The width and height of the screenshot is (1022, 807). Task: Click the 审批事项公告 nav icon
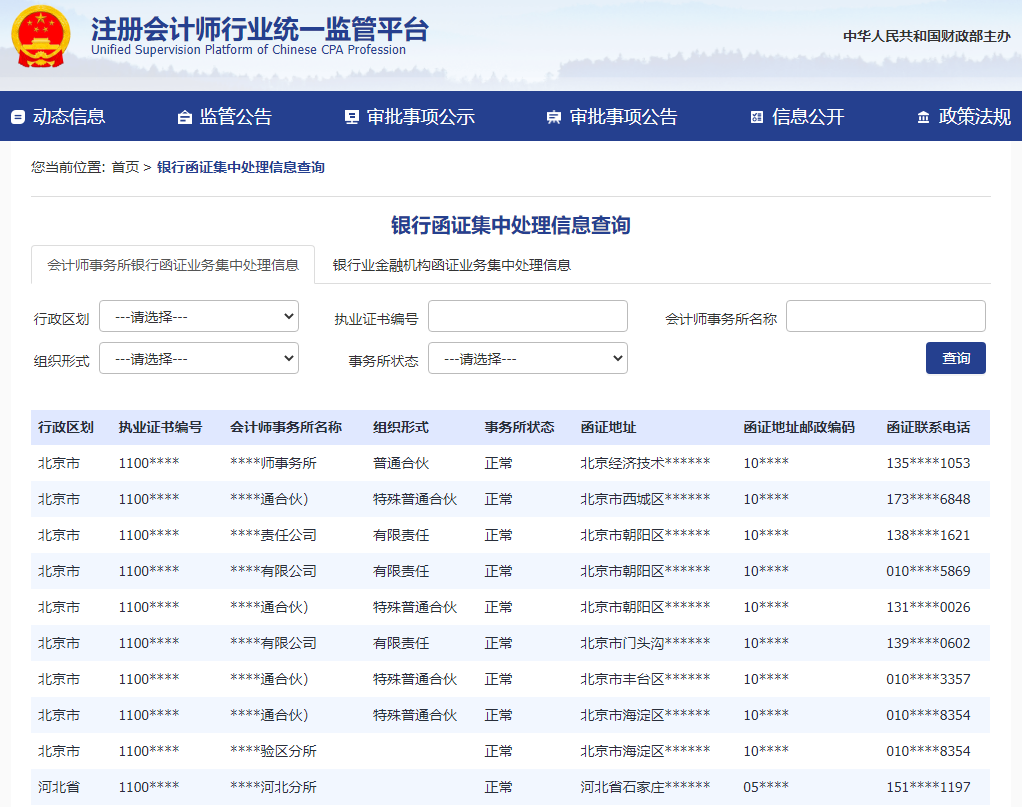pos(554,118)
